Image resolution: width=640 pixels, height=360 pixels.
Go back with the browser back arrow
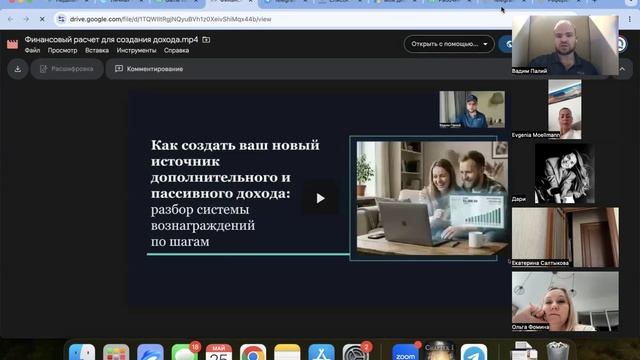[10, 19]
